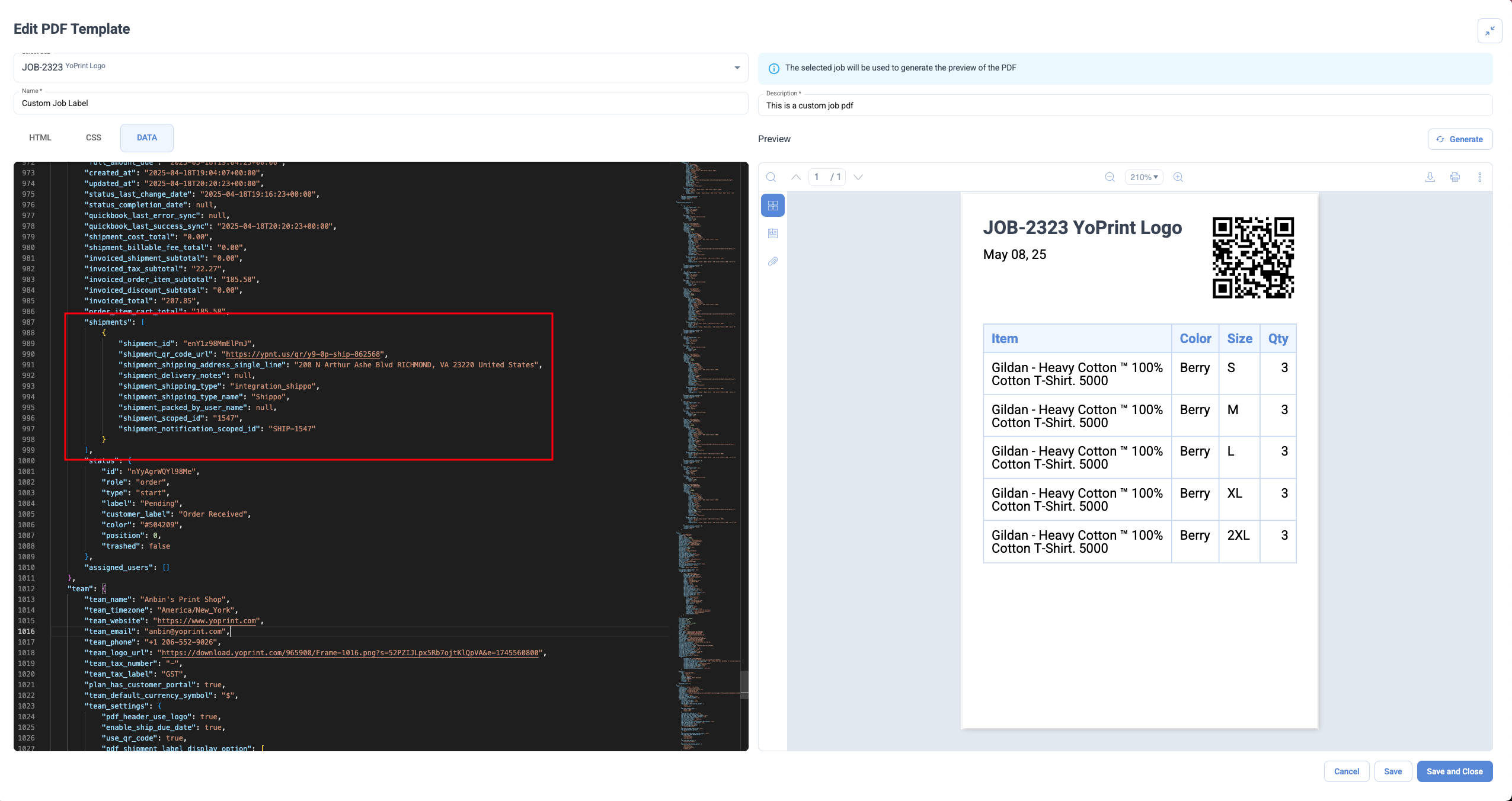Go to previous page arrow
This screenshot has width=1512, height=801.
click(796, 177)
